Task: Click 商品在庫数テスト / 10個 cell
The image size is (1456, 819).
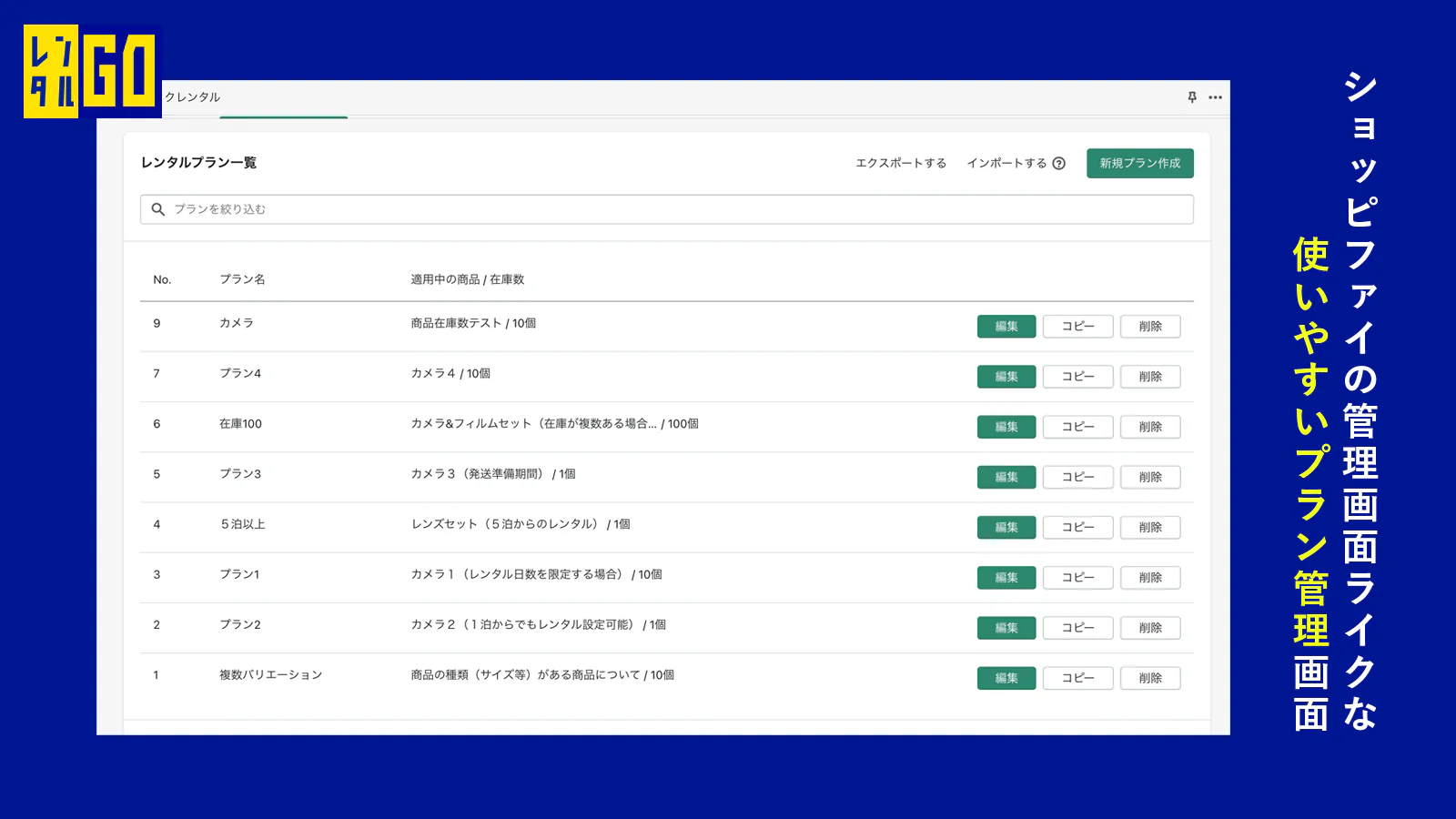Action: [x=473, y=323]
